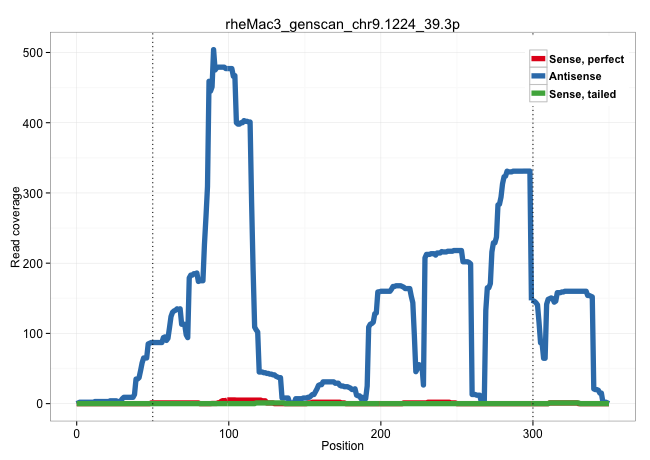Click the dotted vertical line at position 50
The width and height of the screenshot is (650, 460).
tap(152, 250)
